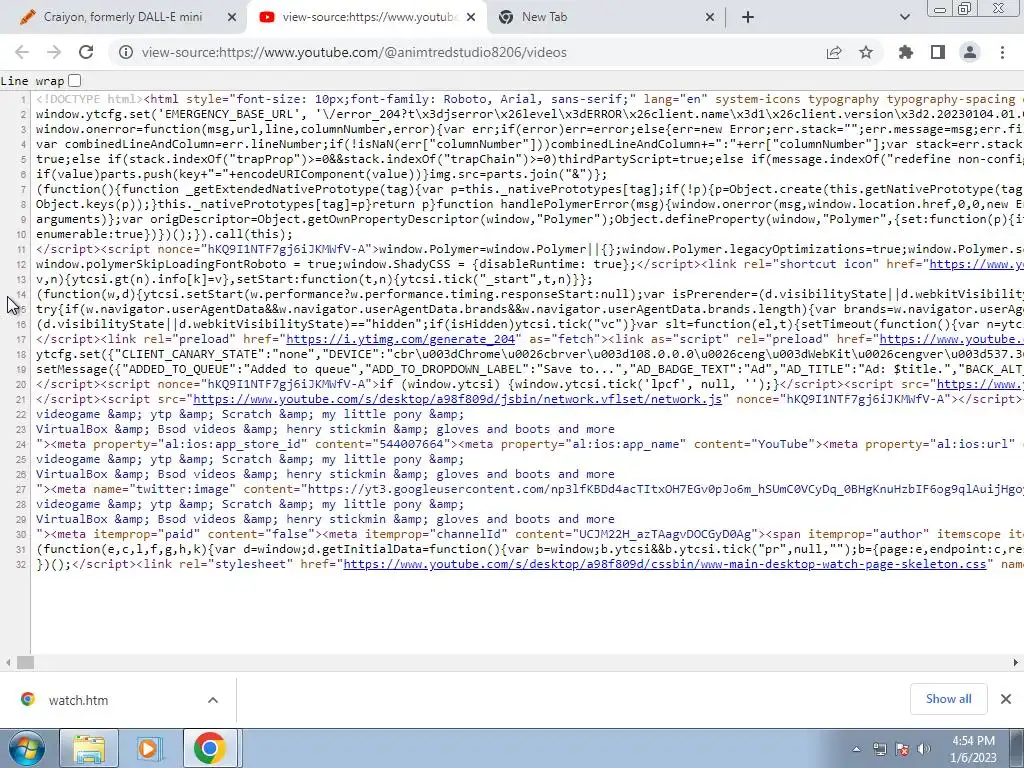
Task: Open the www-main-desktop-watch-page-skeleton.css link
Action: pyautogui.click(x=664, y=564)
